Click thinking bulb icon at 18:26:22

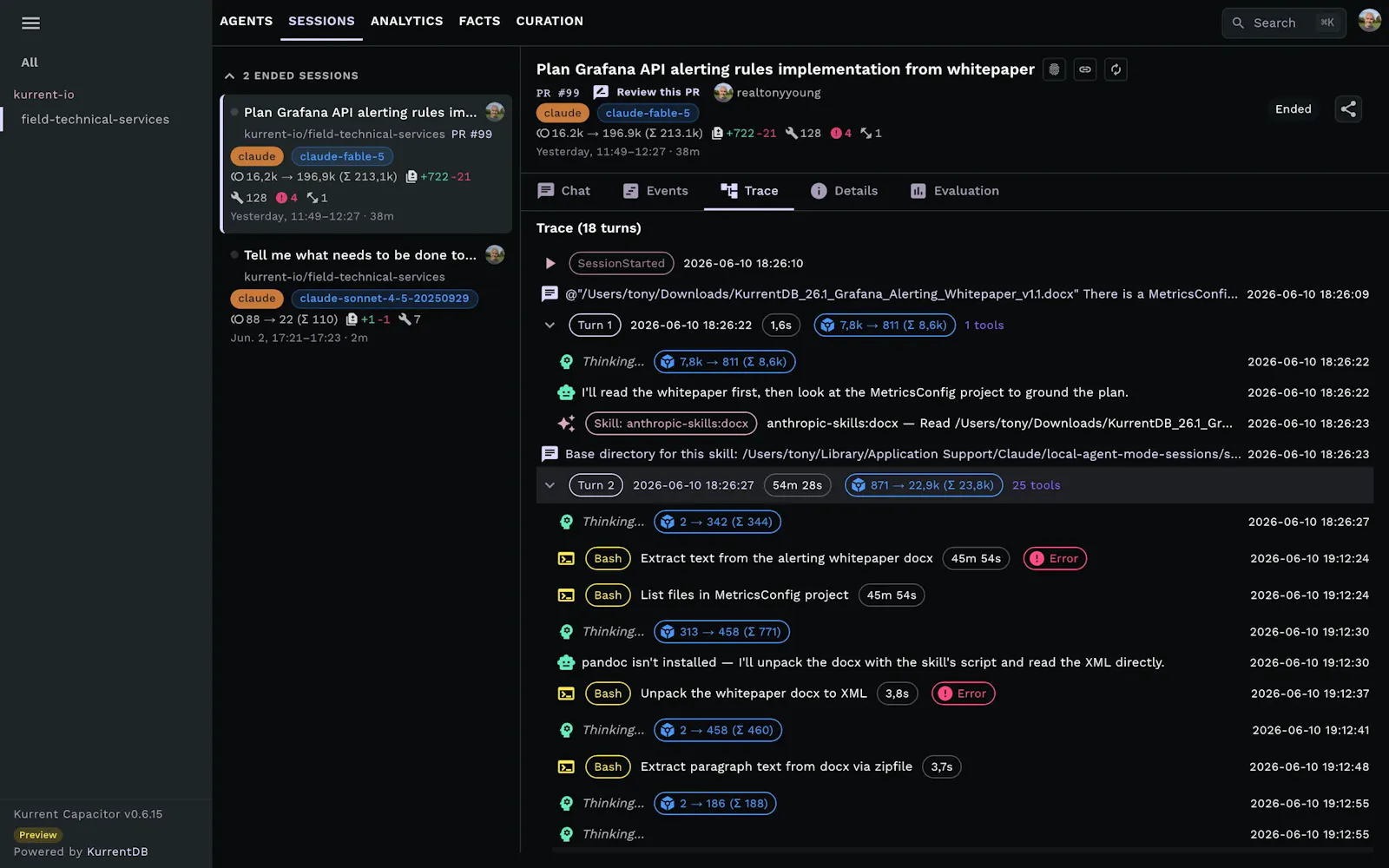click(566, 362)
